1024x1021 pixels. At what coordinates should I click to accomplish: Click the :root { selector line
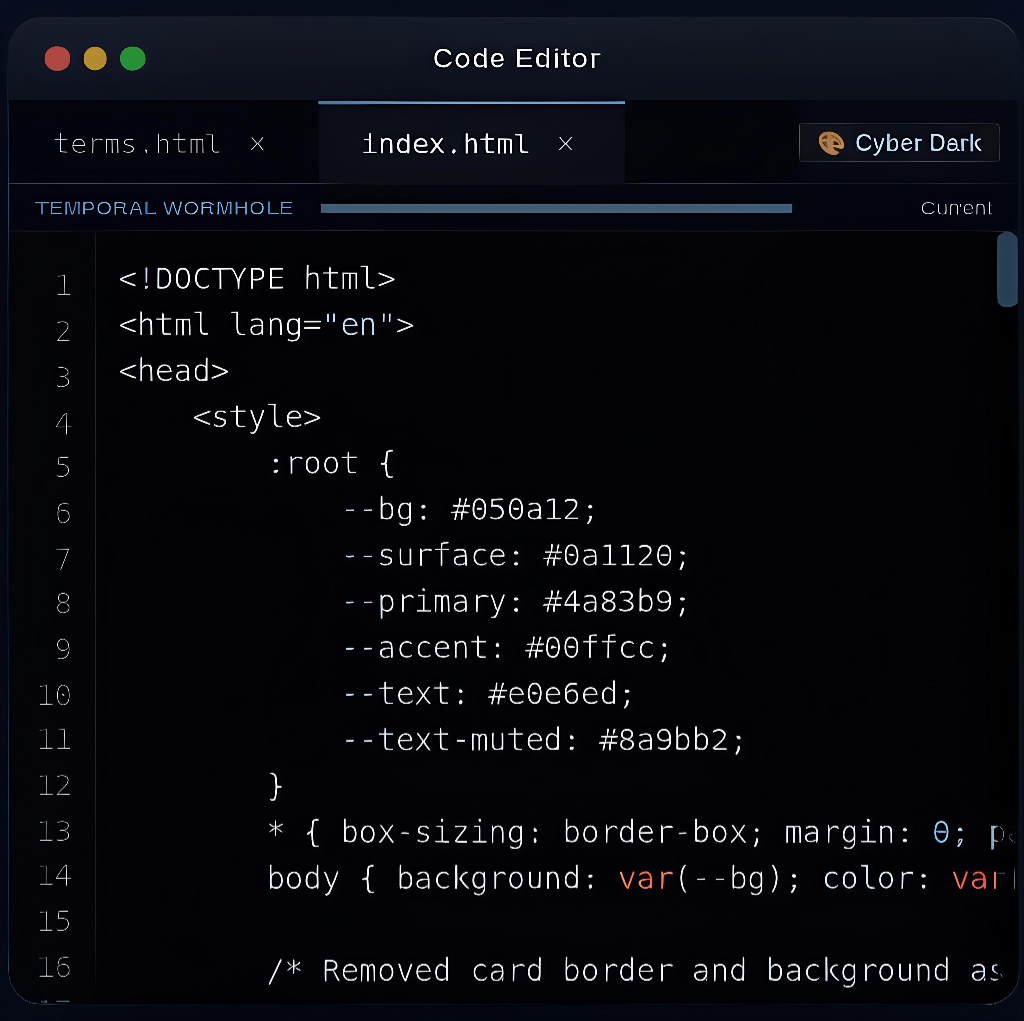tap(331, 464)
